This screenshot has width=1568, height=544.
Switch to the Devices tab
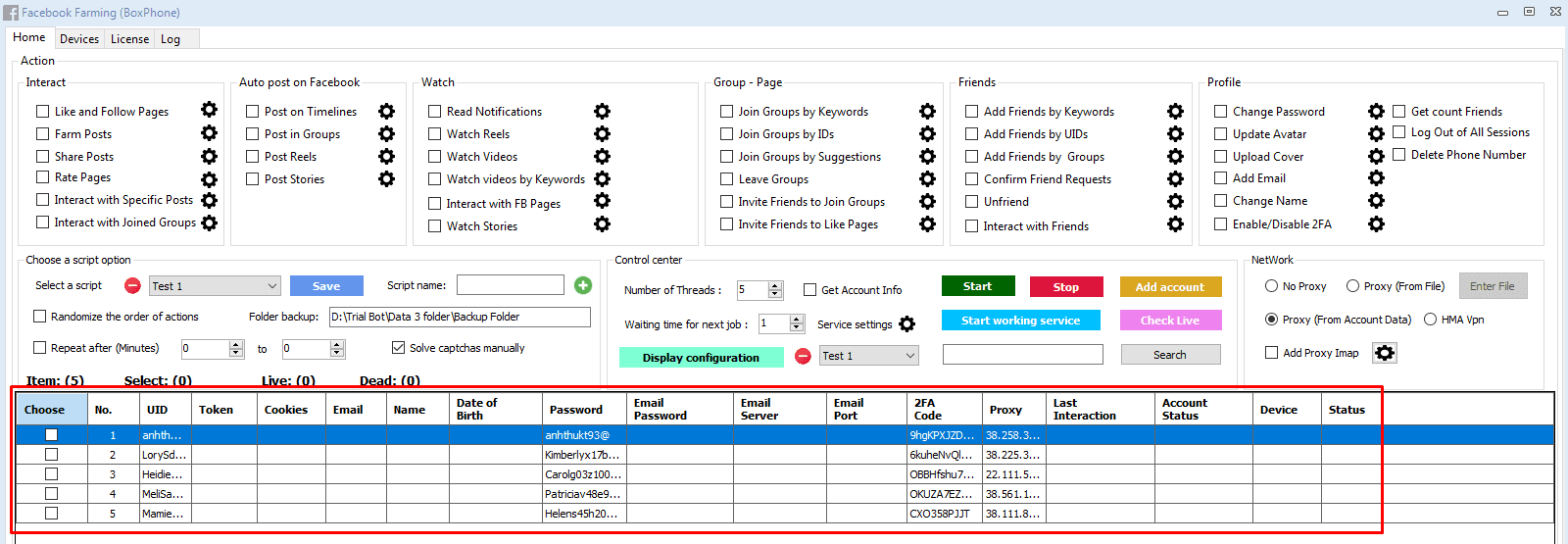tap(78, 38)
